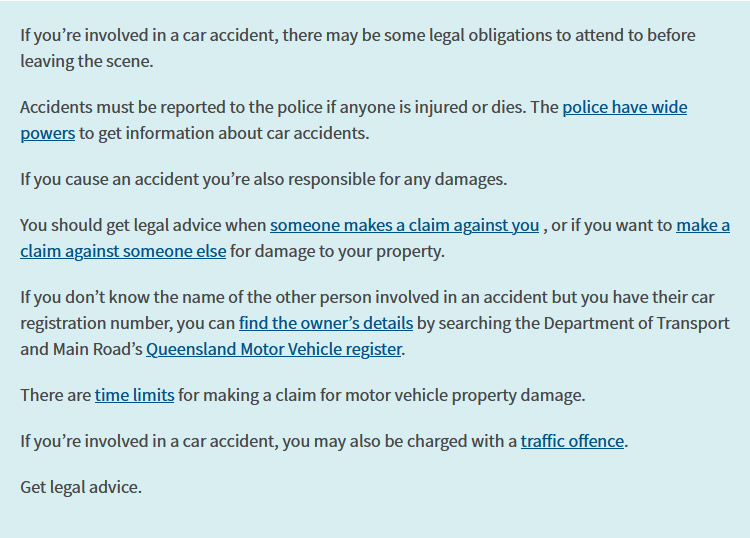This screenshot has width=750, height=538.
Task: Visit the Queensland Motor Vehicle register link
Action: (x=274, y=349)
